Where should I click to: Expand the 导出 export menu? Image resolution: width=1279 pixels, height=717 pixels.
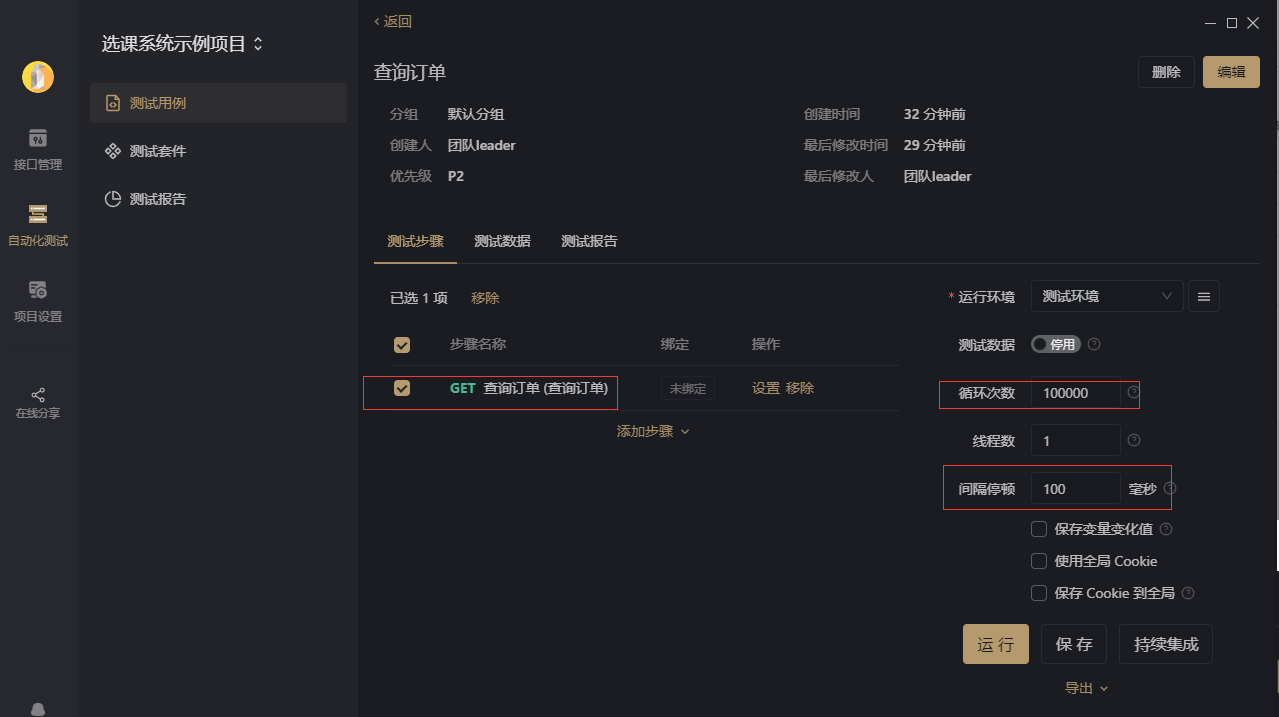point(1086,688)
